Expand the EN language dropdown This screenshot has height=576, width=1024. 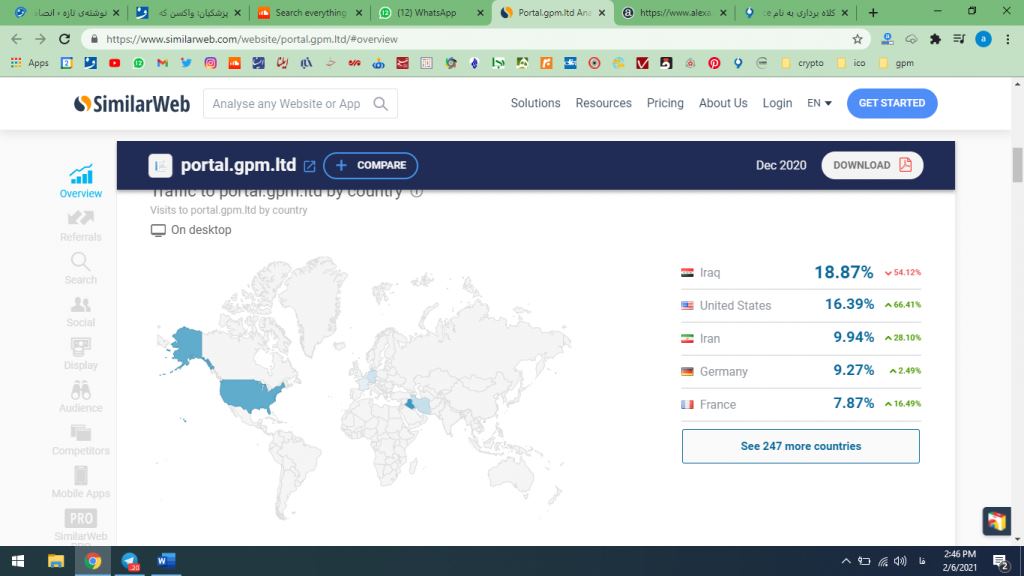(x=819, y=103)
